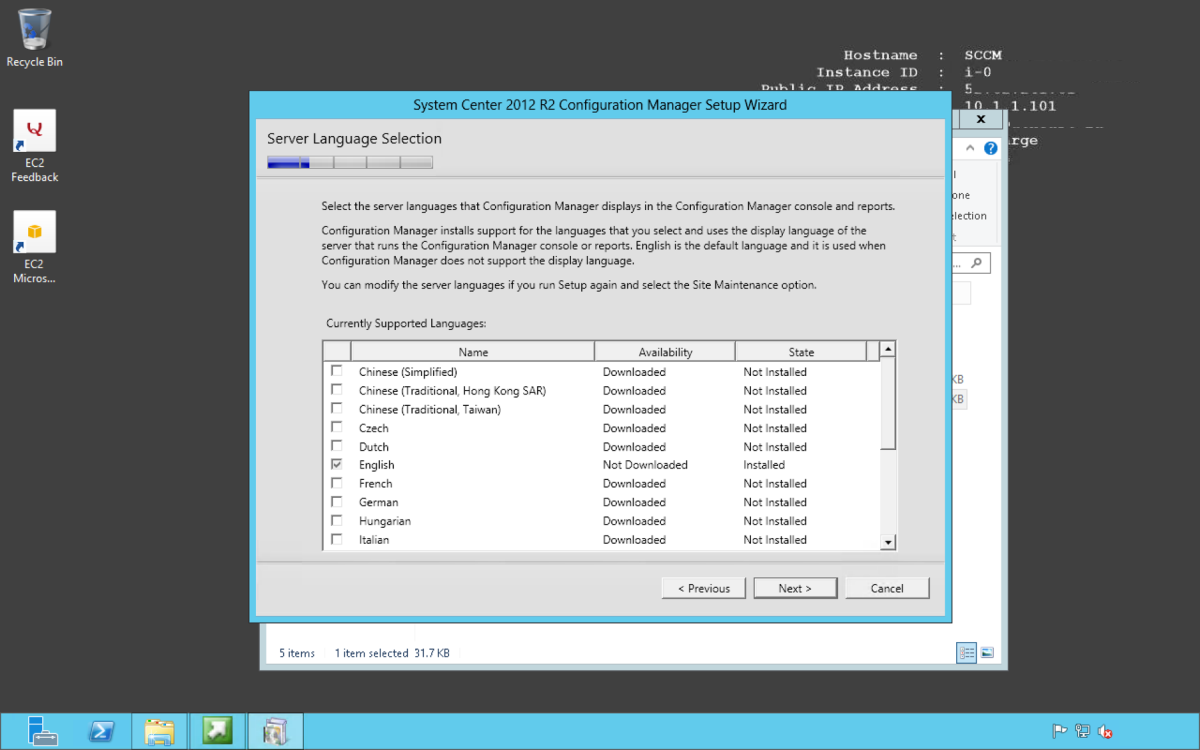
Task: Click the volume icon in the system tray
Action: (x=1105, y=730)
